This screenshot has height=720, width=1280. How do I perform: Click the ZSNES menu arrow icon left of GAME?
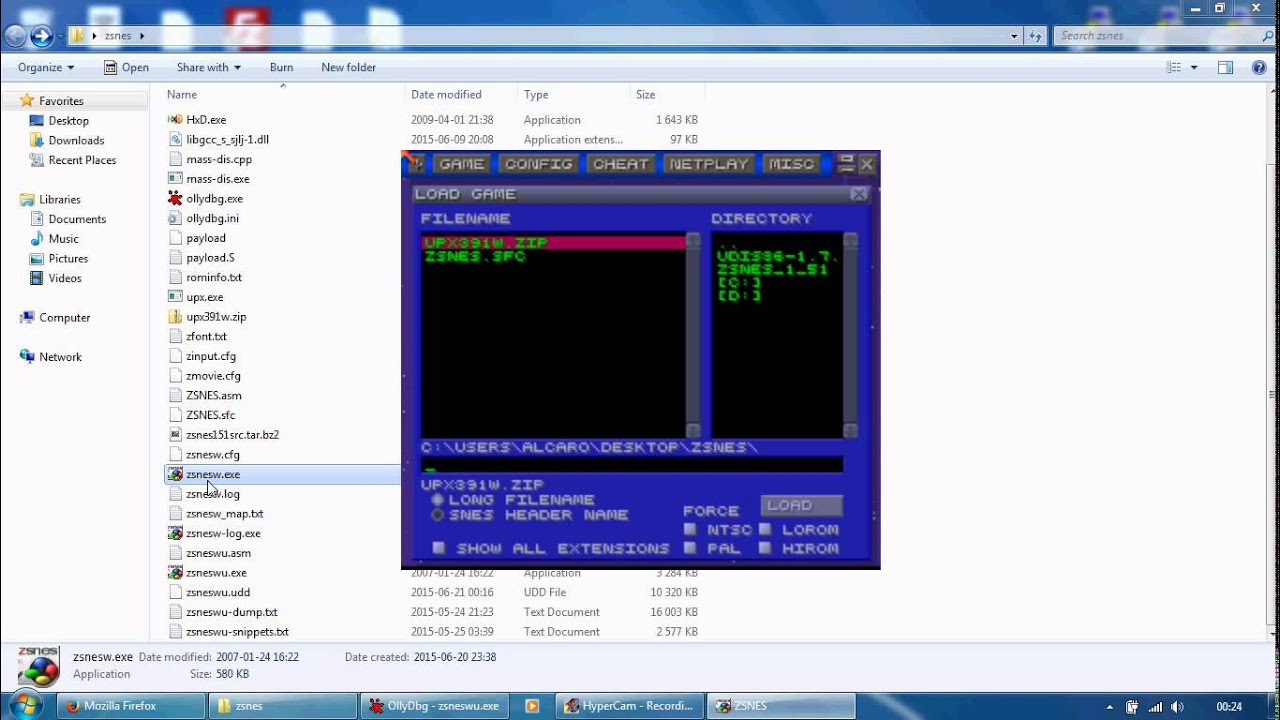pyautogui.click(x=416, y=164)
